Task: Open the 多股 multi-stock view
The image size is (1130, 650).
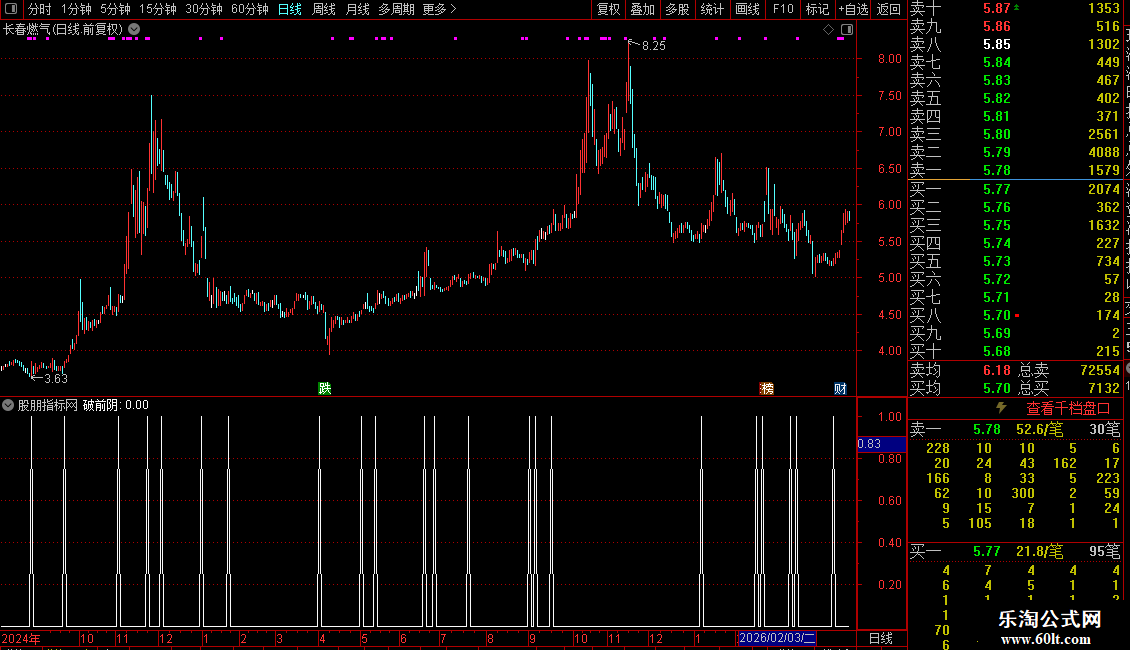Action: tap(677, 9)
